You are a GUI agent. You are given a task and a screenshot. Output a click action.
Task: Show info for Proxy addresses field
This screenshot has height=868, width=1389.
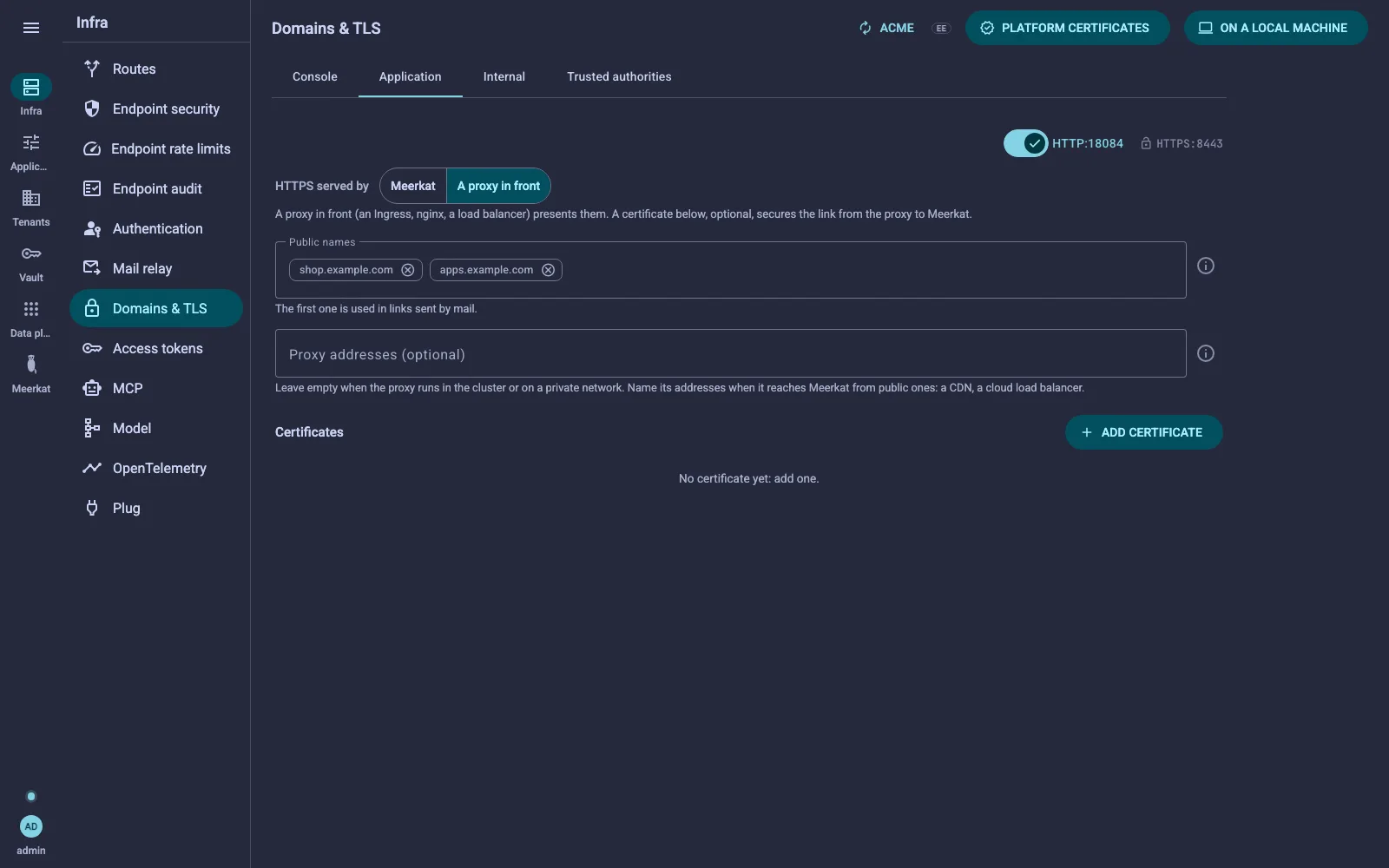[x=1206, y=353]
